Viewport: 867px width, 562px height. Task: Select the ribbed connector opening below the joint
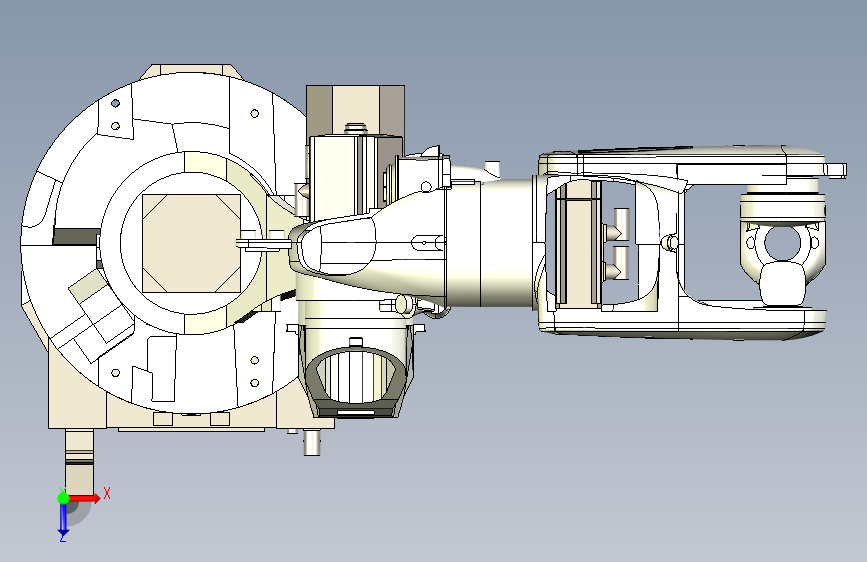pos(357,378)
